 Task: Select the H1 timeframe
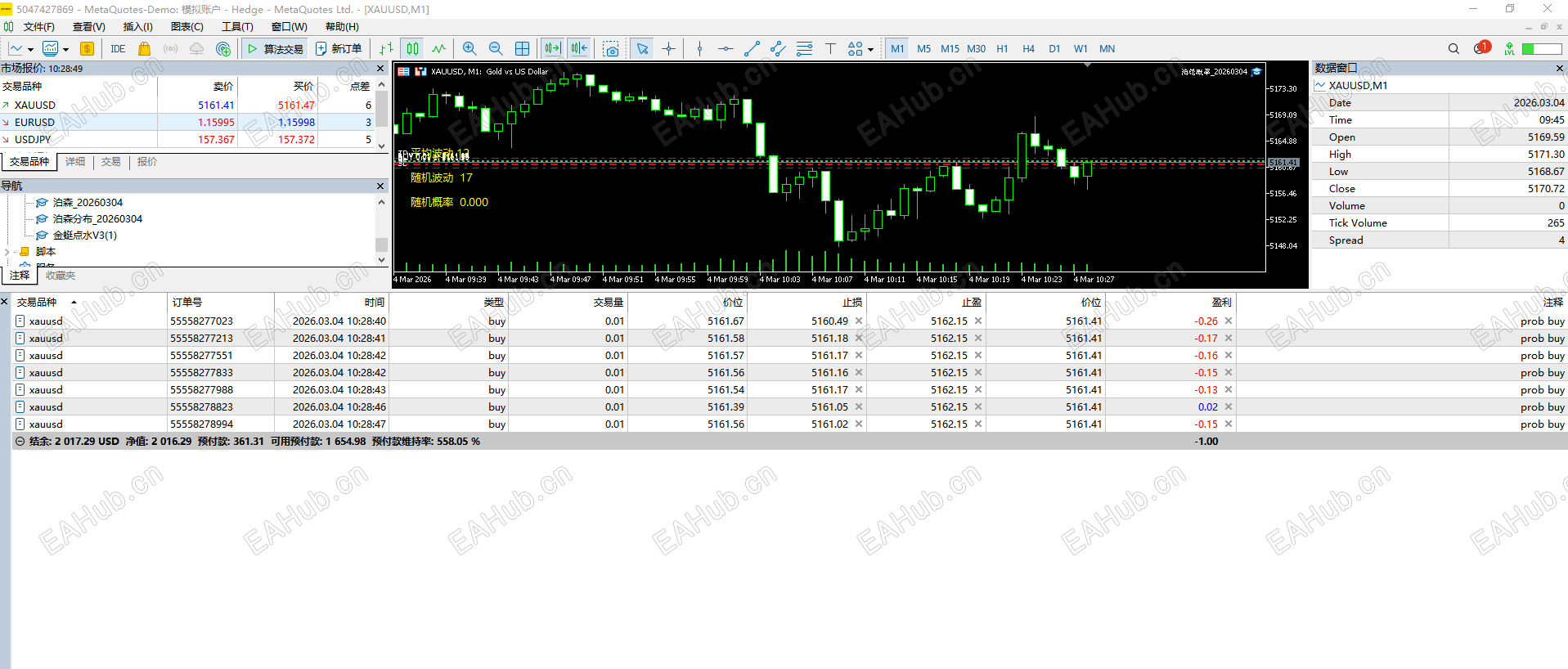click(1002, 49)
